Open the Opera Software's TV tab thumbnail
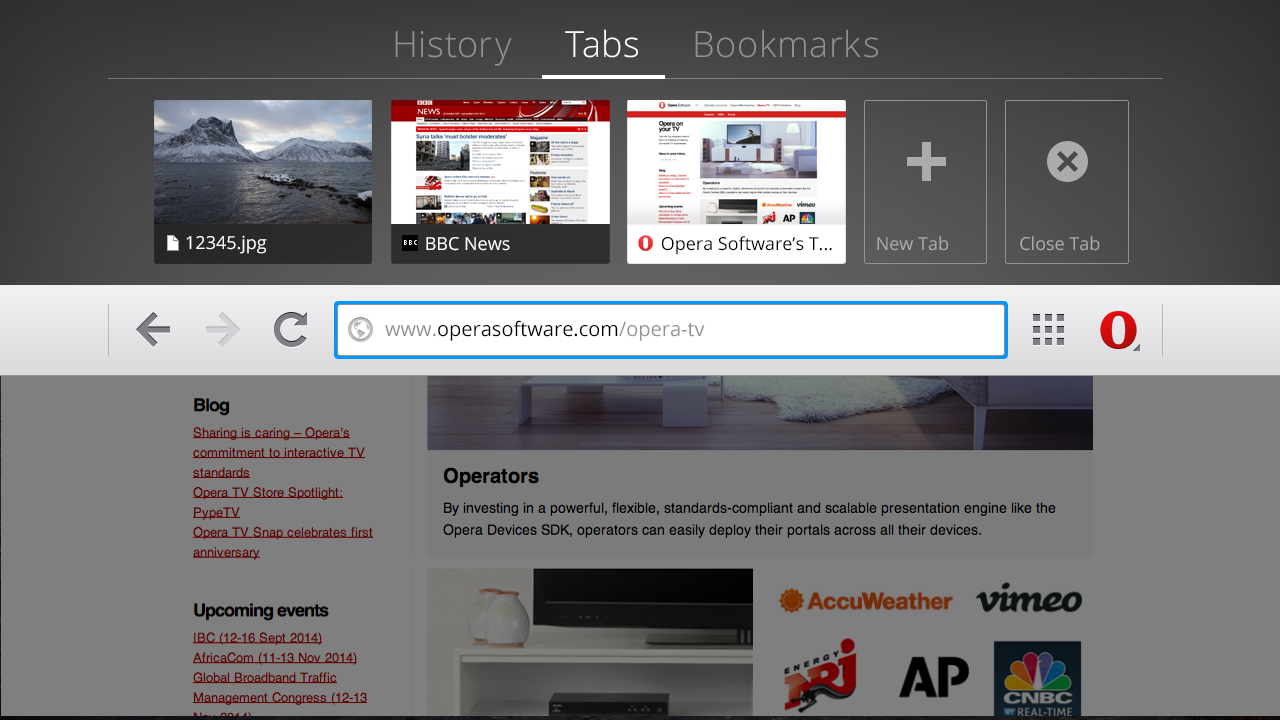The height and width of the screenshot is (720, 1280). (x=736, y=182)
